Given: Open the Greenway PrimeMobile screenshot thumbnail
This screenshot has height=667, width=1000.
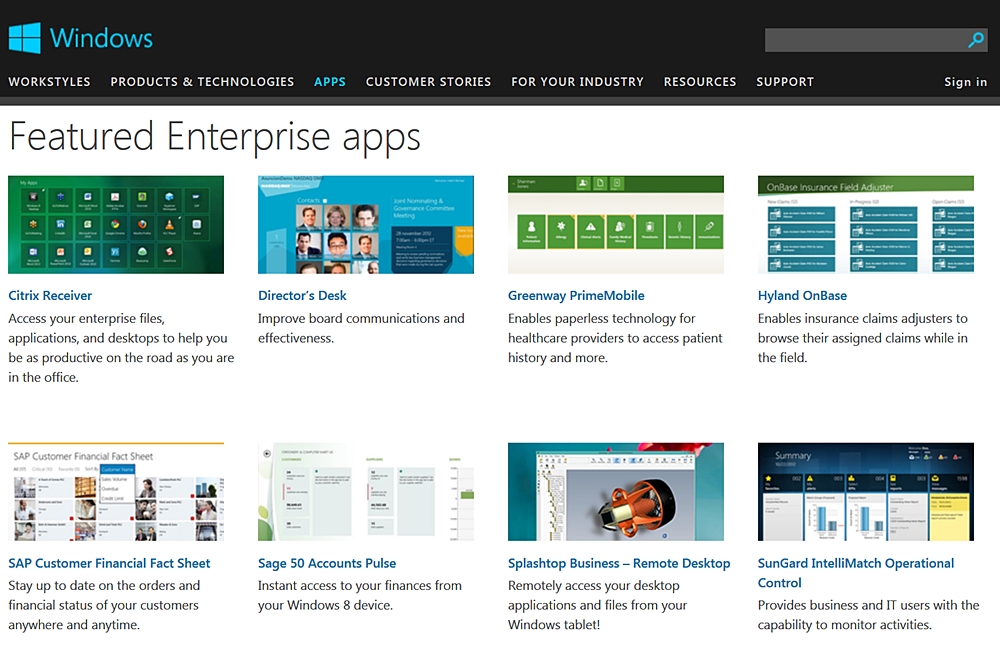Looking at the screenshot, I should 616,224.
